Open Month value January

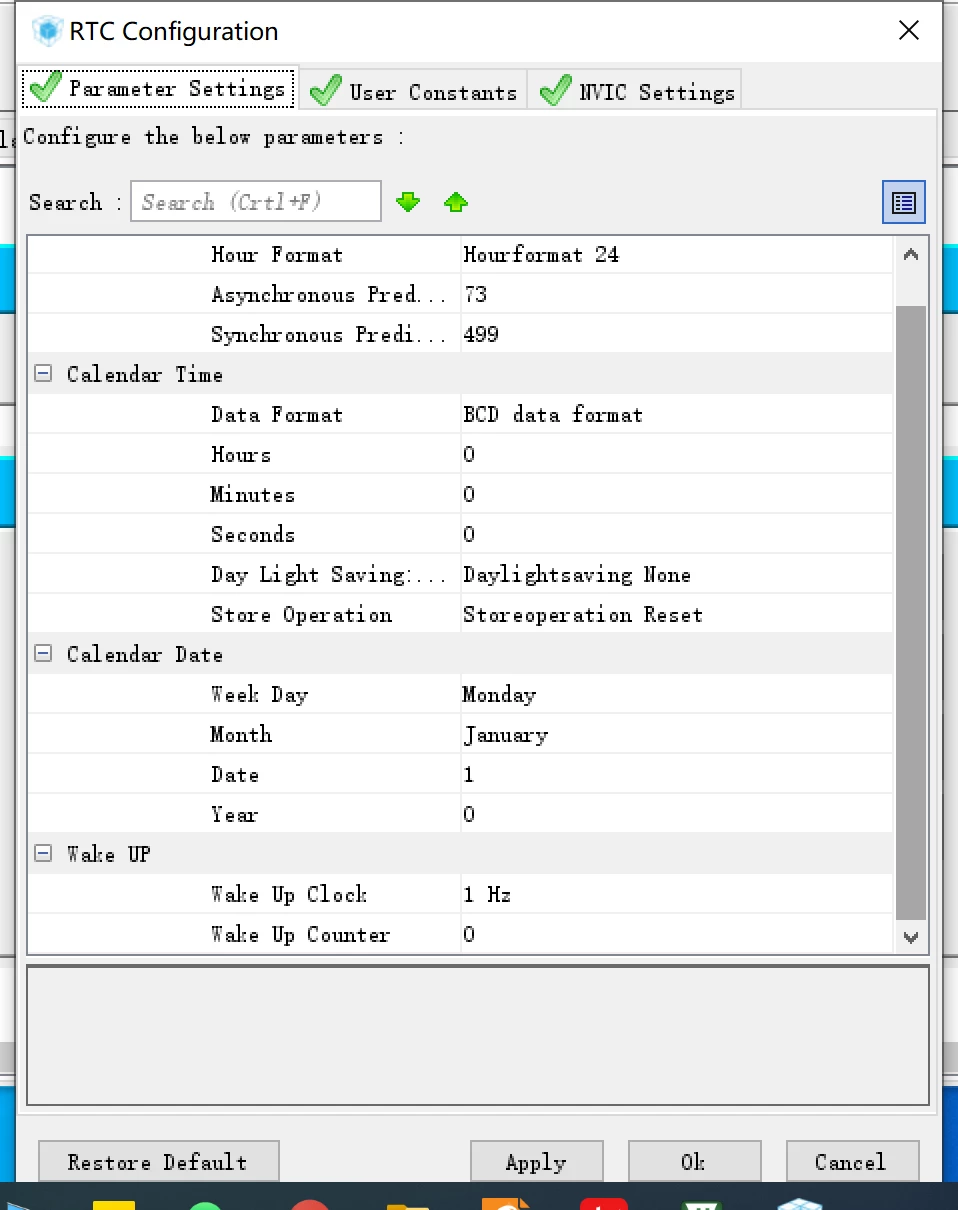(676, 734)
